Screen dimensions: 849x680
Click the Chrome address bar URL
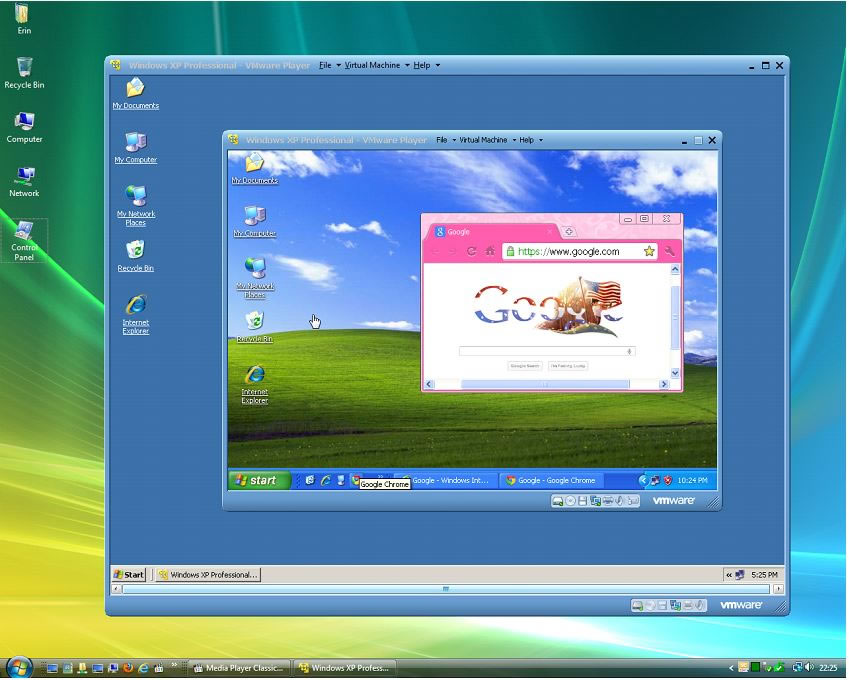click(x=569, y=251)
